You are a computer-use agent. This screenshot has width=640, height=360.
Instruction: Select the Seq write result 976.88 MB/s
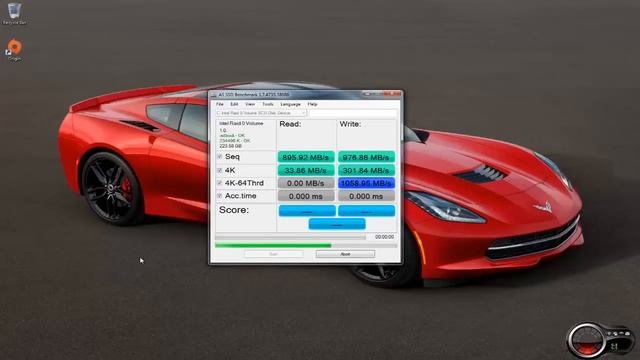point(366,157)
